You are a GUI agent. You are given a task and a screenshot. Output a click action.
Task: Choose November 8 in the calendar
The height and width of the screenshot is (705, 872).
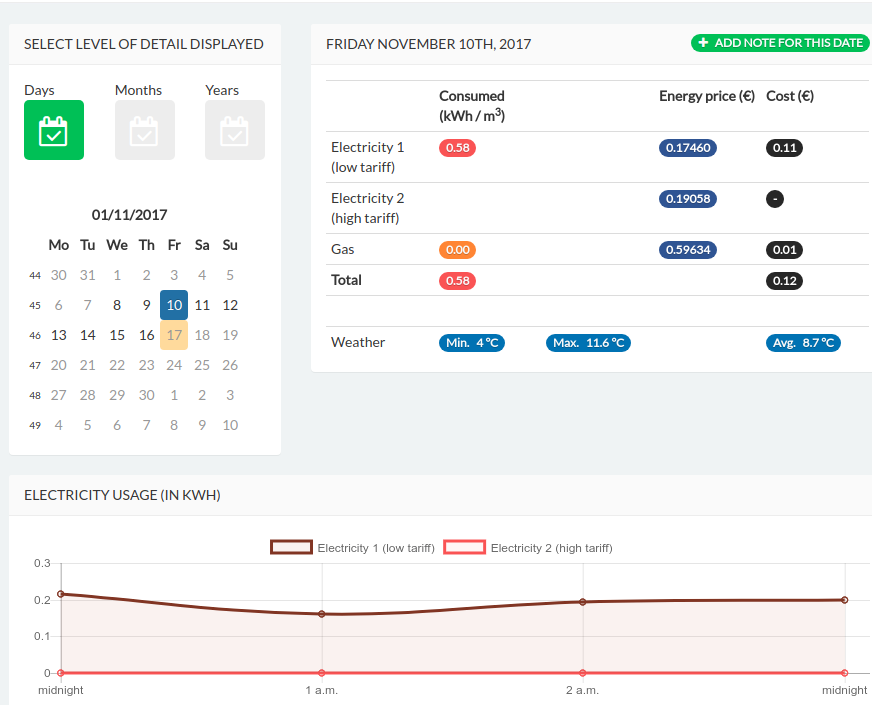pyautogui.click(x=117, y=305)
